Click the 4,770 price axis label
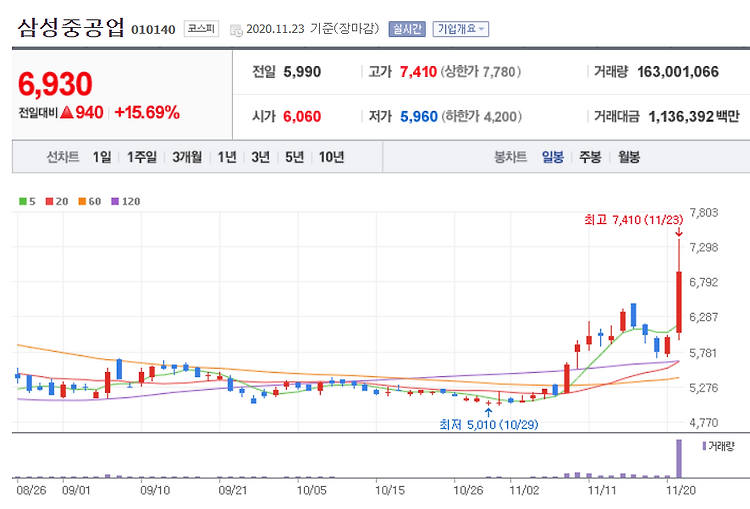The width and height of the screenshot is (750, 509). (x=704, y=423)
